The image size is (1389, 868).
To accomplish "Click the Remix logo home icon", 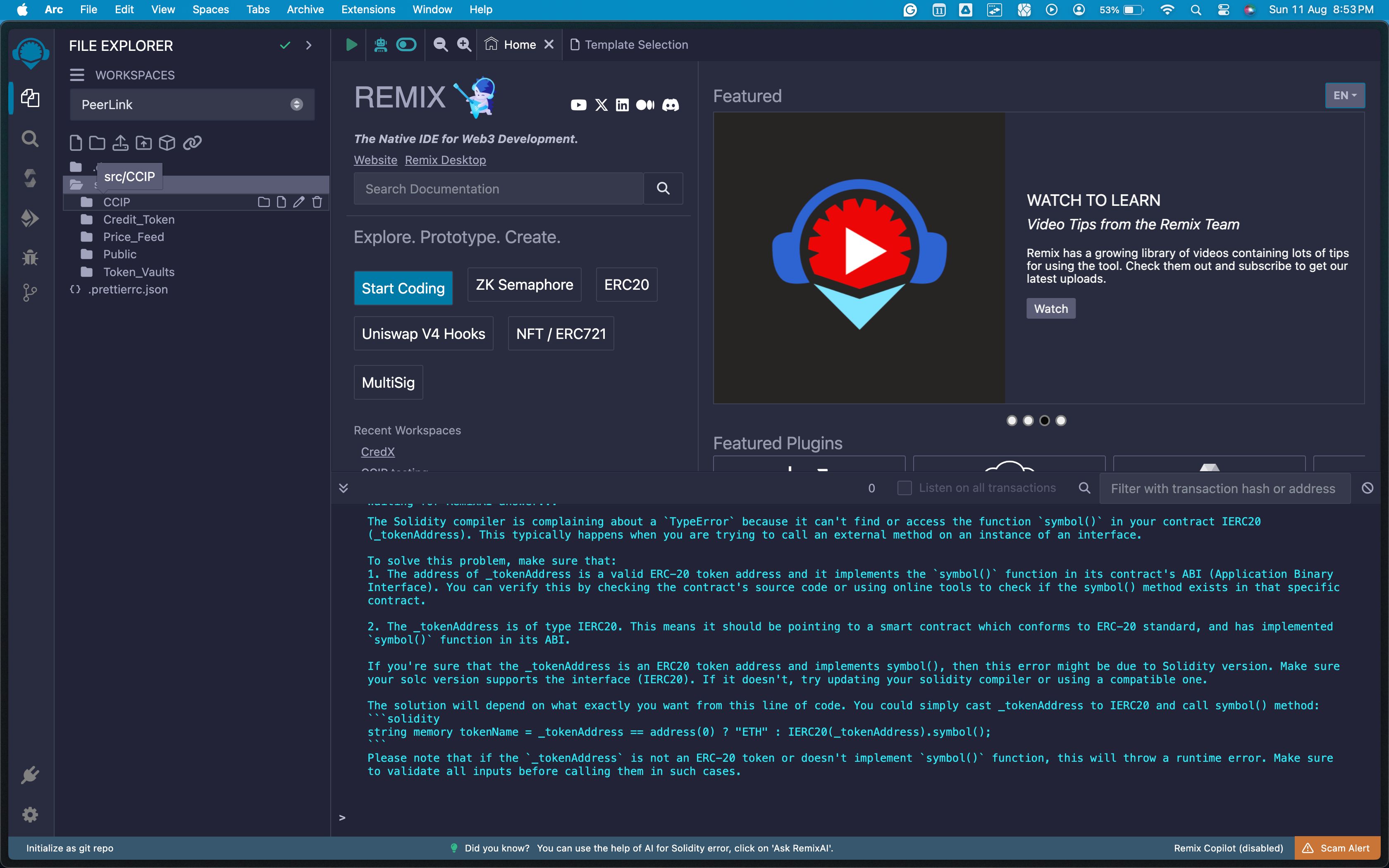I will click(31, 53).
